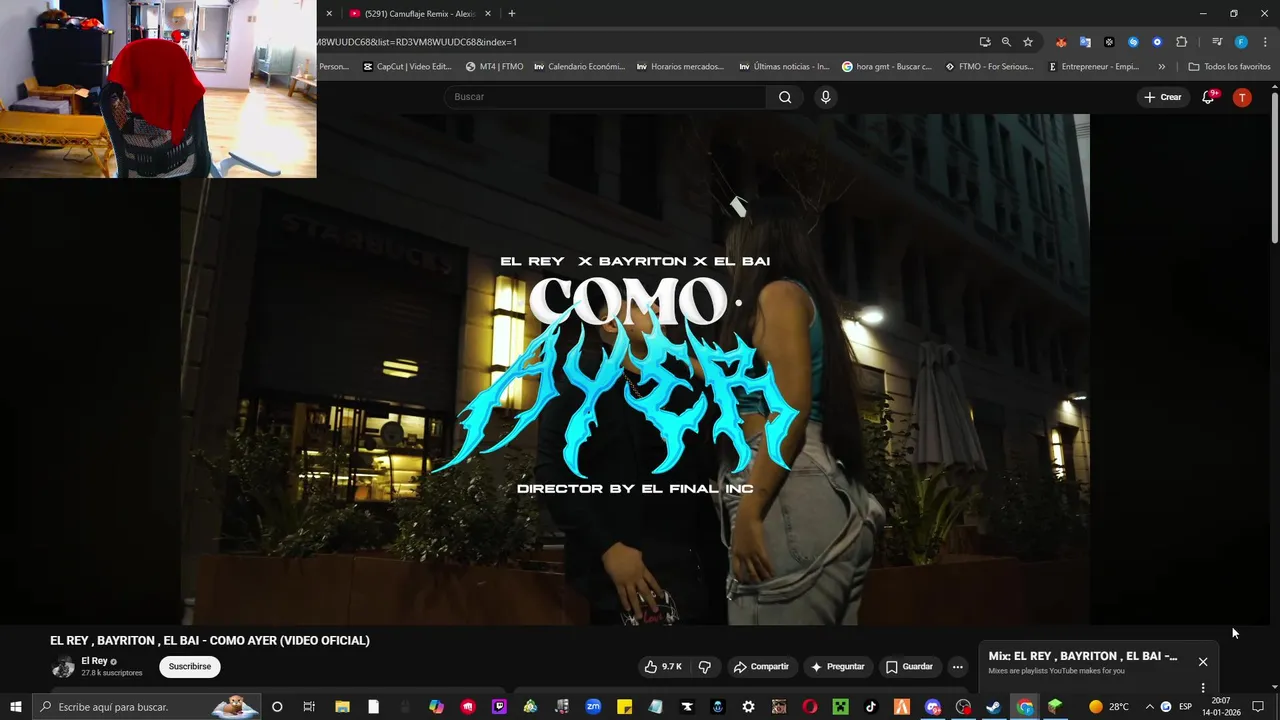Screen dimensions: 1280x720
Task: Open more actions three-dot menu below video
Action: [957, 666]
